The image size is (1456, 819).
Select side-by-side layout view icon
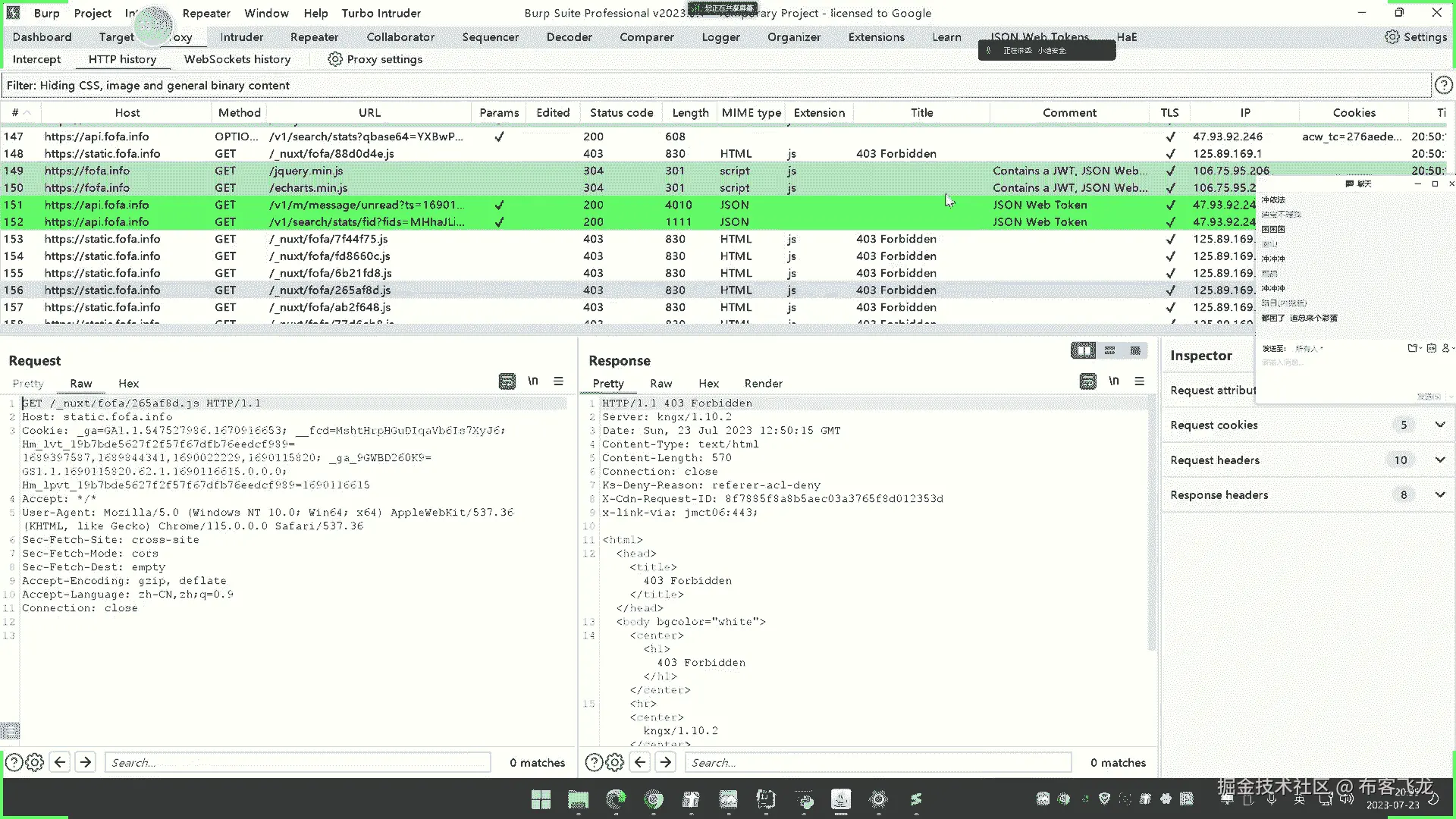coord(1083,350)
